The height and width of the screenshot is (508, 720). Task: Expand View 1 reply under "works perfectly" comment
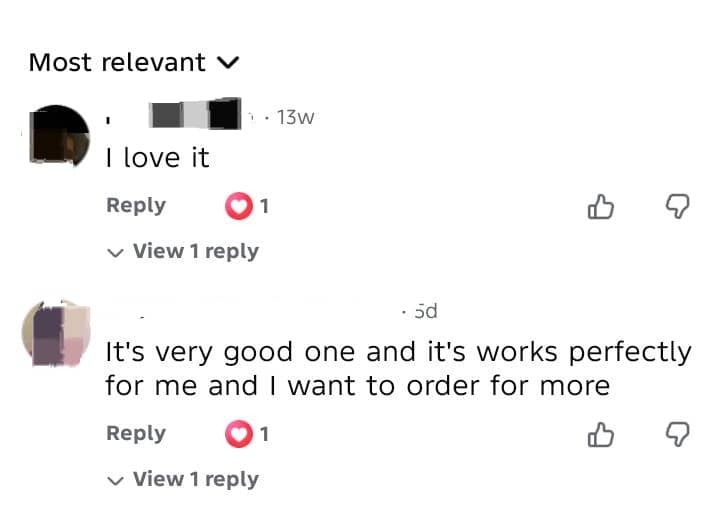(184, 479)
